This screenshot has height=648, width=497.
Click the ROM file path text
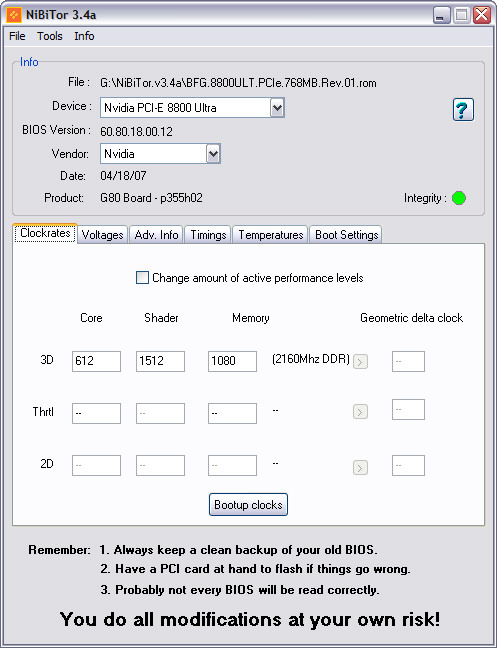[238, 83]
